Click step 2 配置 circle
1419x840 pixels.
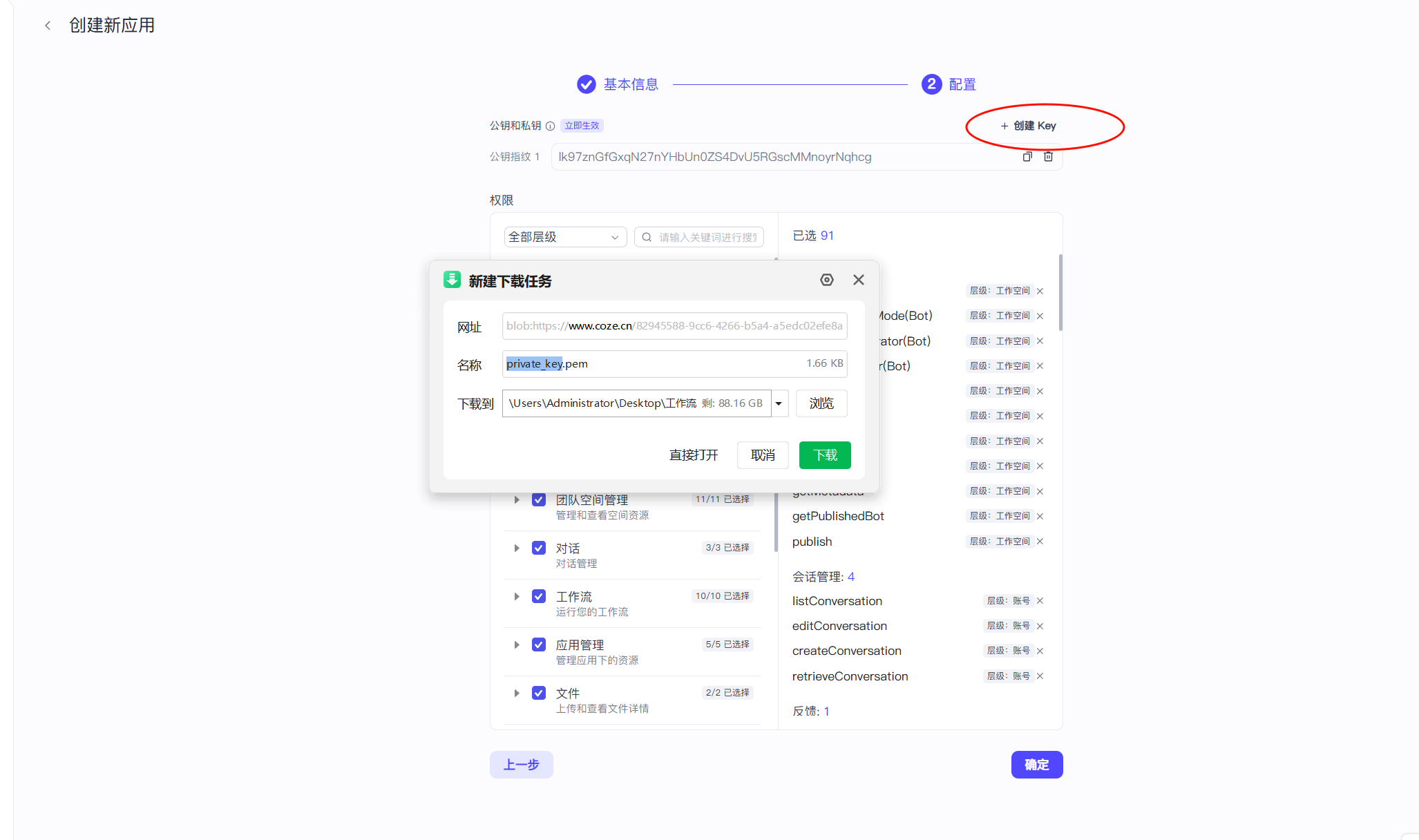[931, 84]
